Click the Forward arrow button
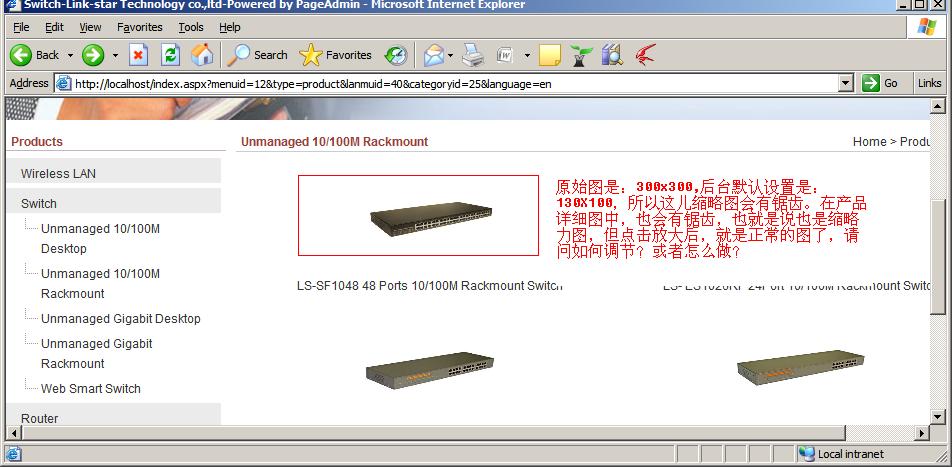This screenshot has width=952, height=467. tap(93, 55)
